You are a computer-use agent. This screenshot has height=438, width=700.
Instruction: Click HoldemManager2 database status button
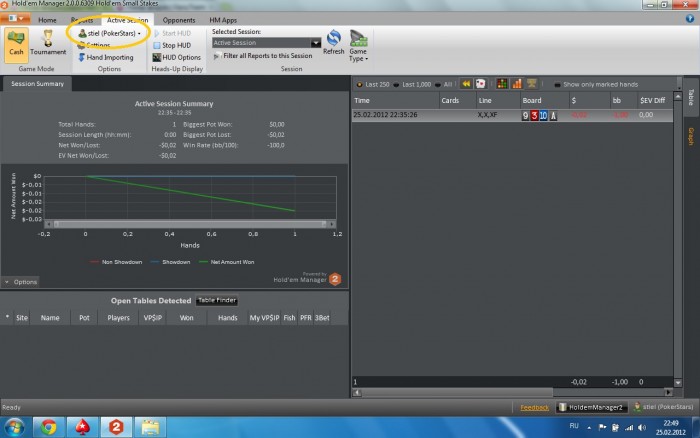(x=592, y=407)
